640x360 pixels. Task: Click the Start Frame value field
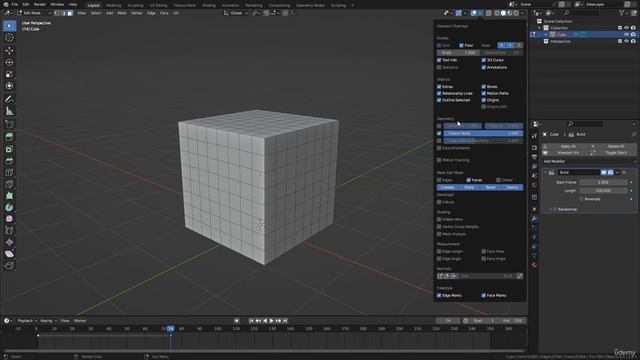603,182
